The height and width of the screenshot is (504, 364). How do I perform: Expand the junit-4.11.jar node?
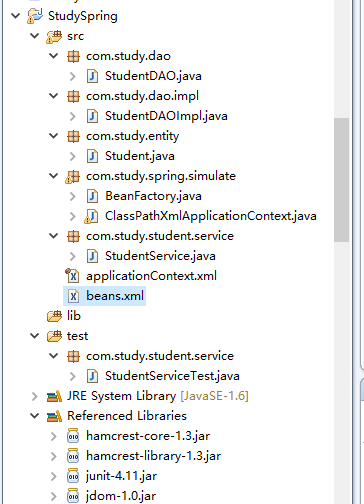point(54,476)
